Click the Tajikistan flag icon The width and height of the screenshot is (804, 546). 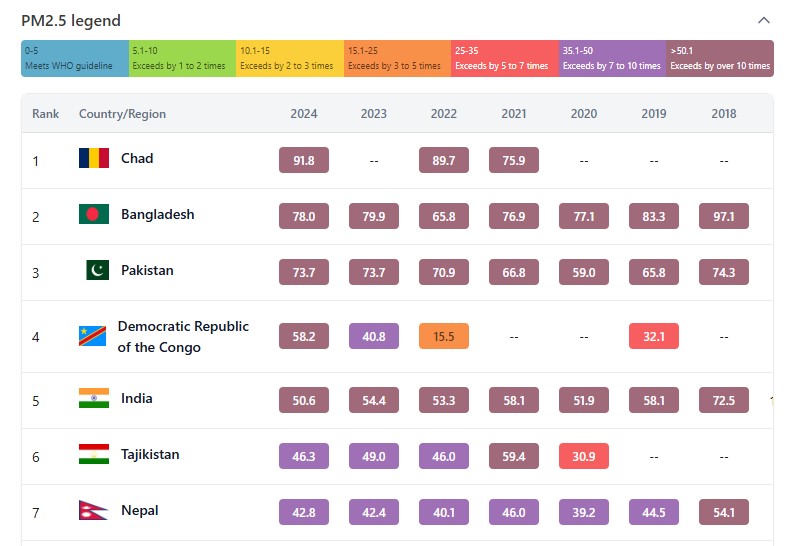point(94,455)
